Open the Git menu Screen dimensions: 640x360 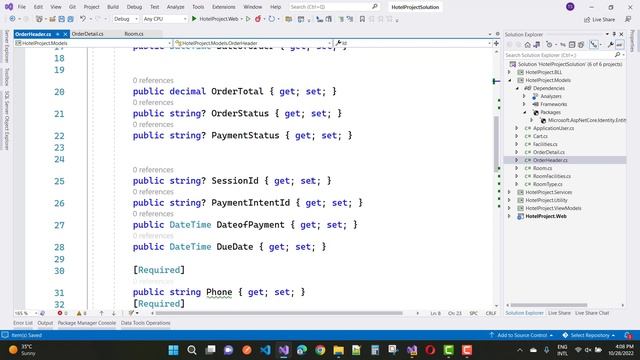pos(72,7)
